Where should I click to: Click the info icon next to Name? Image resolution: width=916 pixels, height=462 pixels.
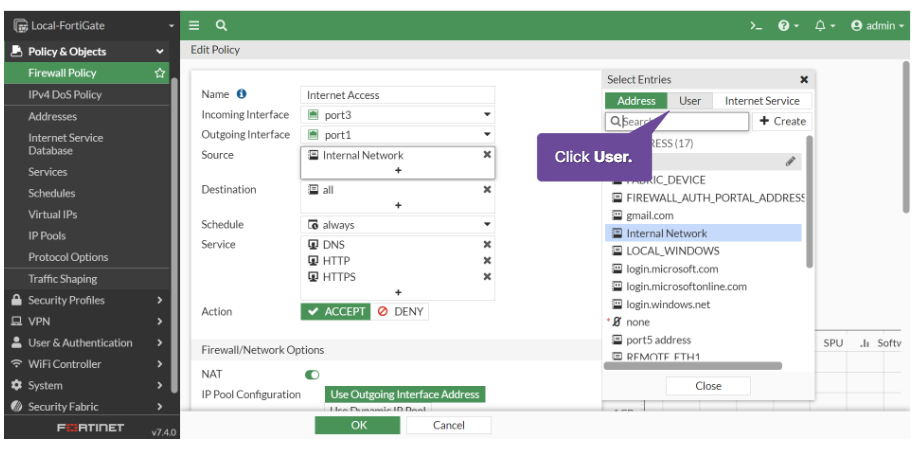[241, 94]
